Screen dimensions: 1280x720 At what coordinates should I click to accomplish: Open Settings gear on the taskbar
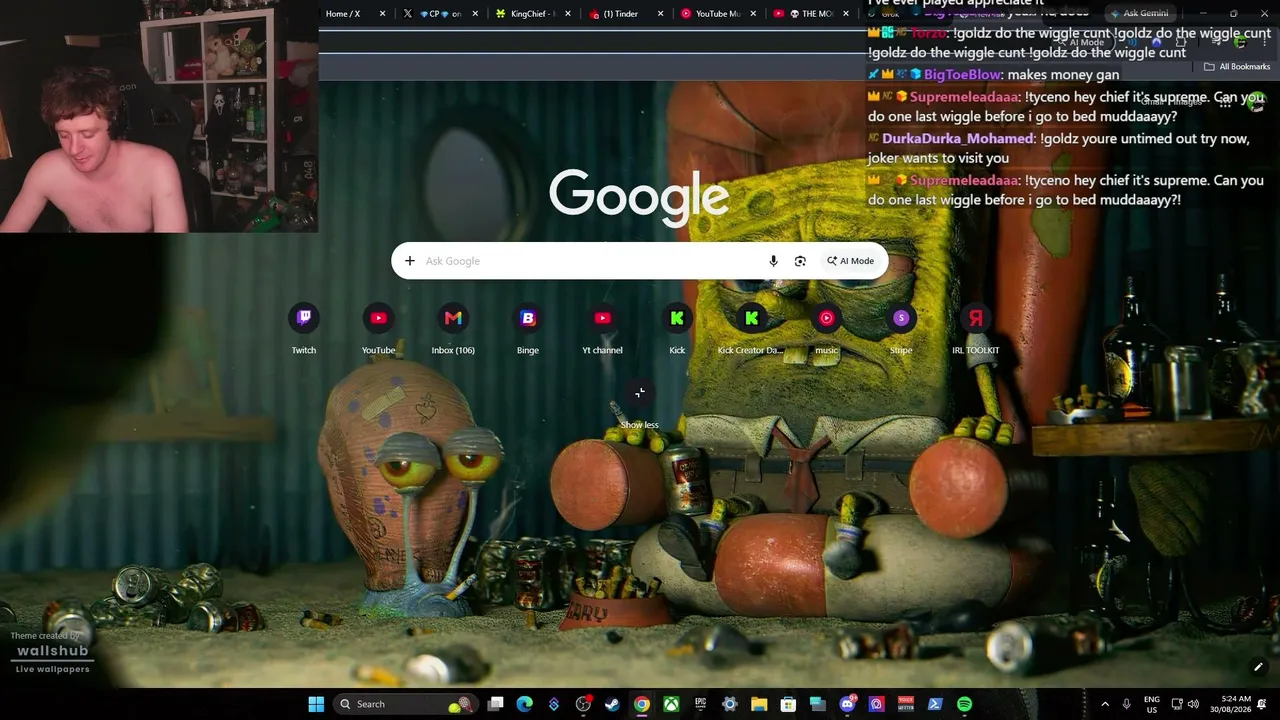click(730, 704)
